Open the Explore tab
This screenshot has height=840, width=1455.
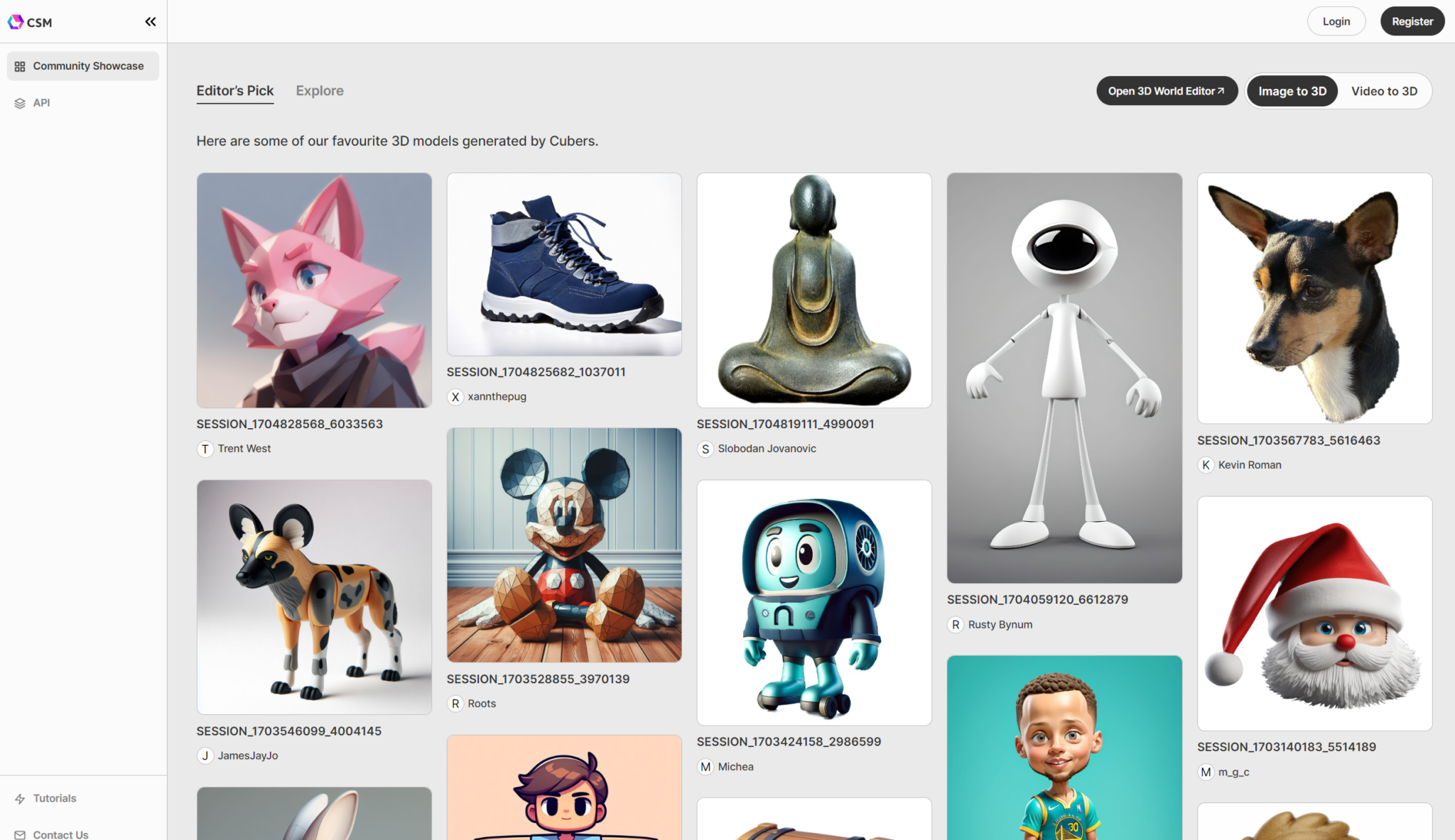click(x=320, y=91)
